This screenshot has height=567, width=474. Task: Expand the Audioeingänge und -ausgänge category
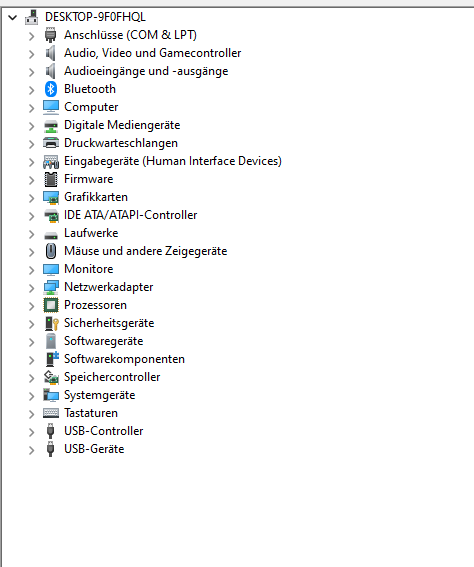pyautogui.click(x=31, y=72)
